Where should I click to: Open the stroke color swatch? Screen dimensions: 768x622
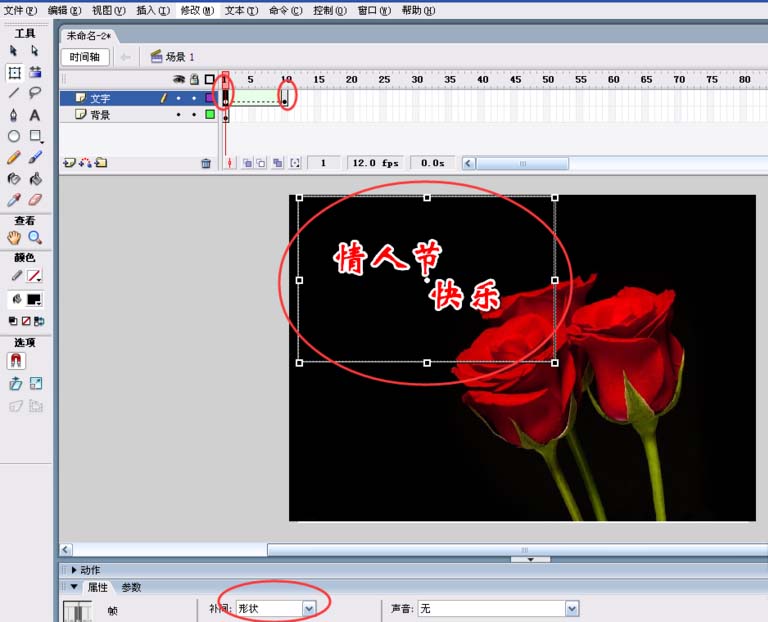coord(34,276)
